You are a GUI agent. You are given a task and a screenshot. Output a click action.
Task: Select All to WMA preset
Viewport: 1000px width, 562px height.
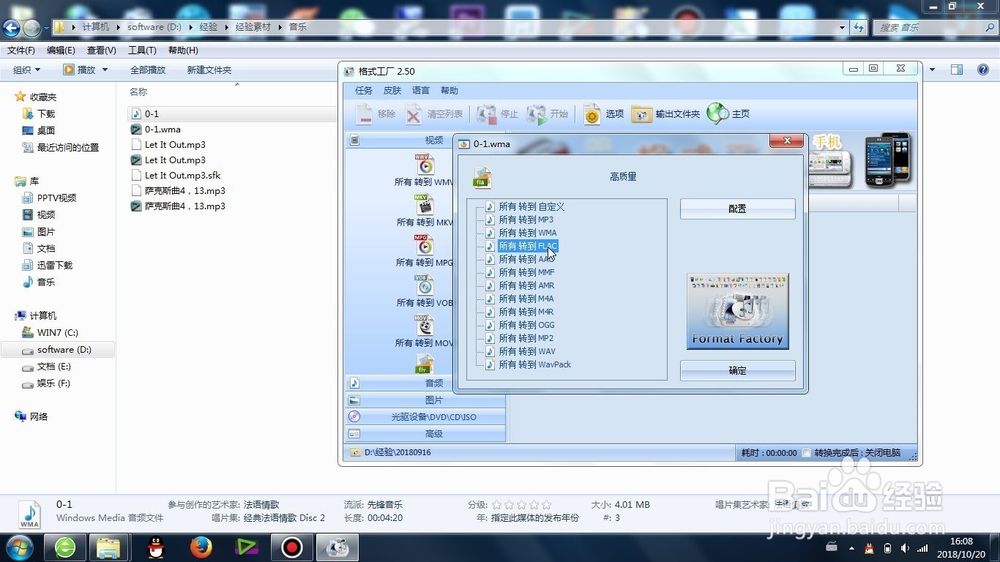click(x=527, y=233)
